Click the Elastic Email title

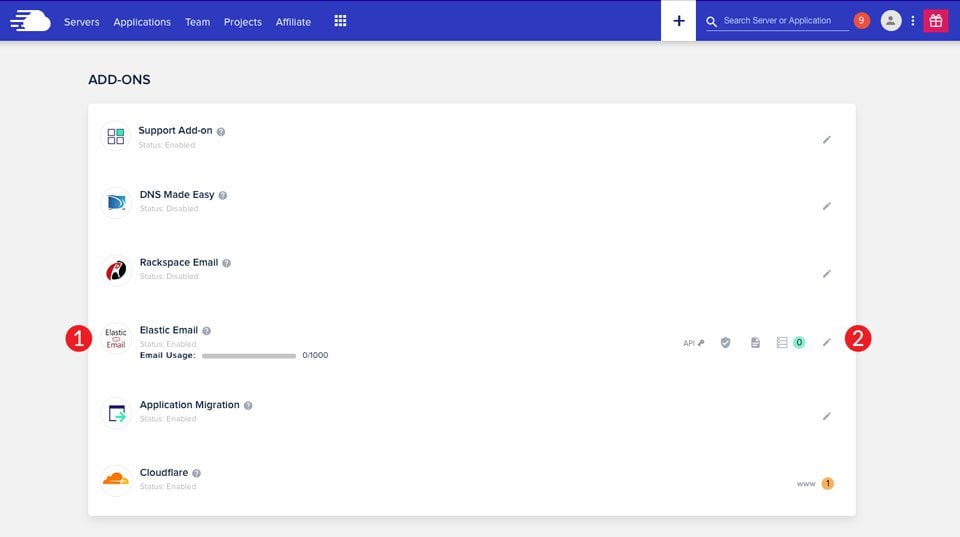click(x=168, y=330)
